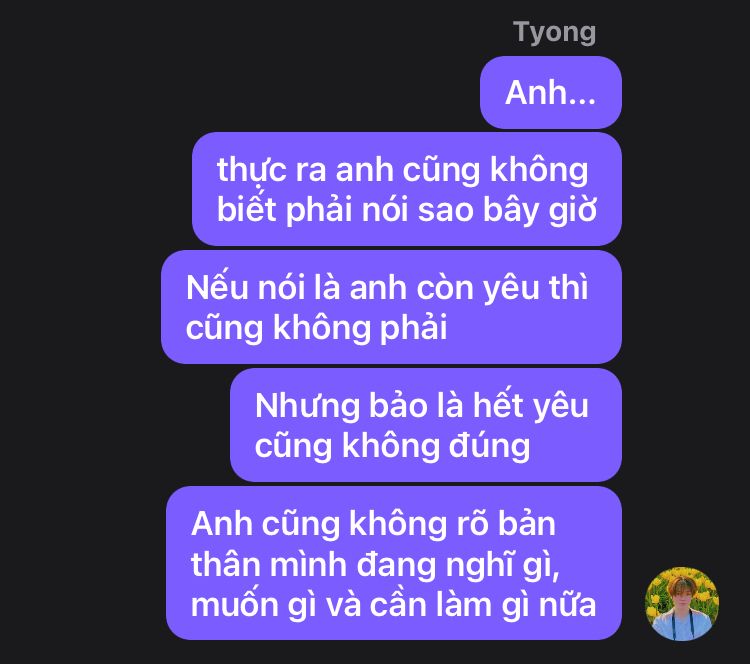Screen dimensions: 750x664
Task: Select the "Anh cũng không rõ bản" message
Action: click(x=394, y=563)
